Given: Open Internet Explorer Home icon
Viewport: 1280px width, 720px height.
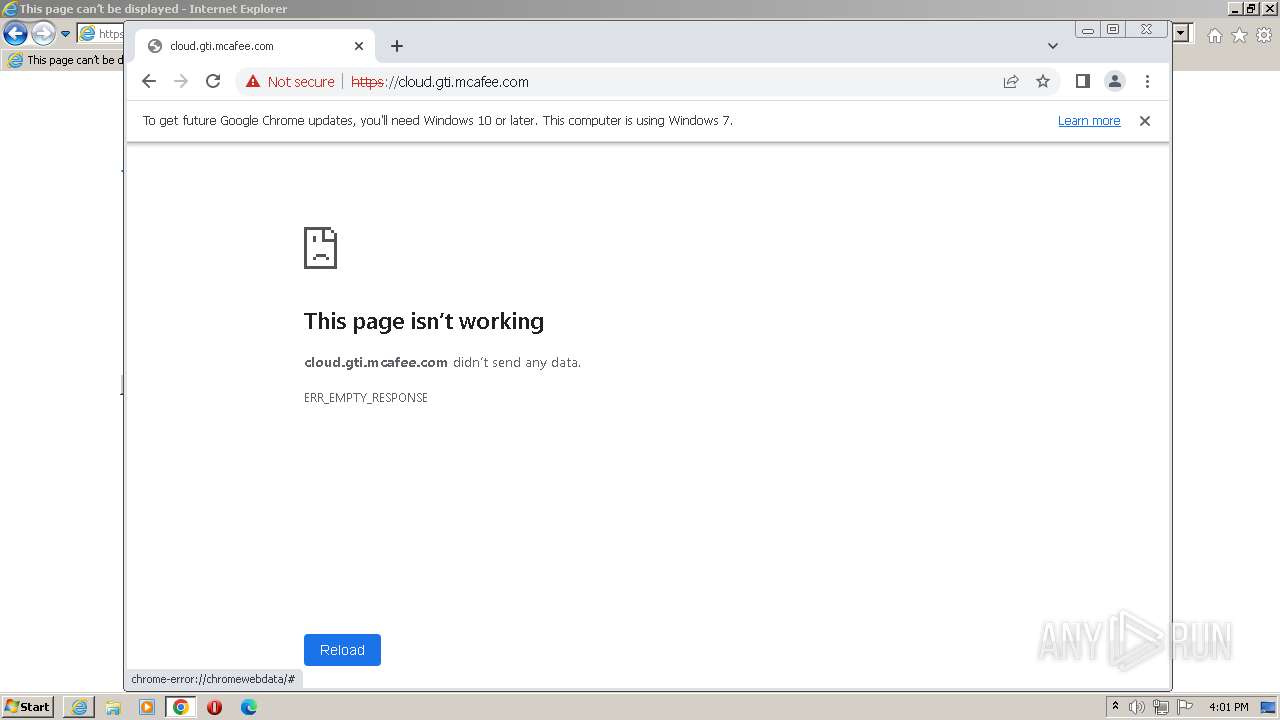Looking at the screenshot, I should pyautogui.click(x=1214, y=35).
